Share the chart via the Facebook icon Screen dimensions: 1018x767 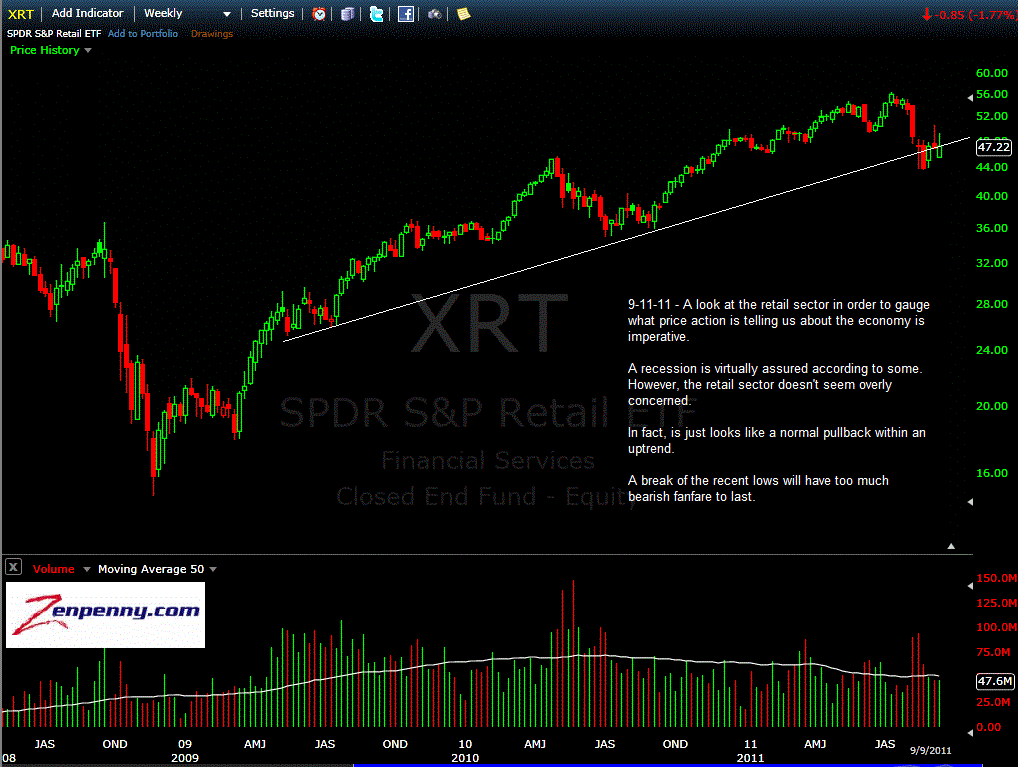[x=406, y=14]
